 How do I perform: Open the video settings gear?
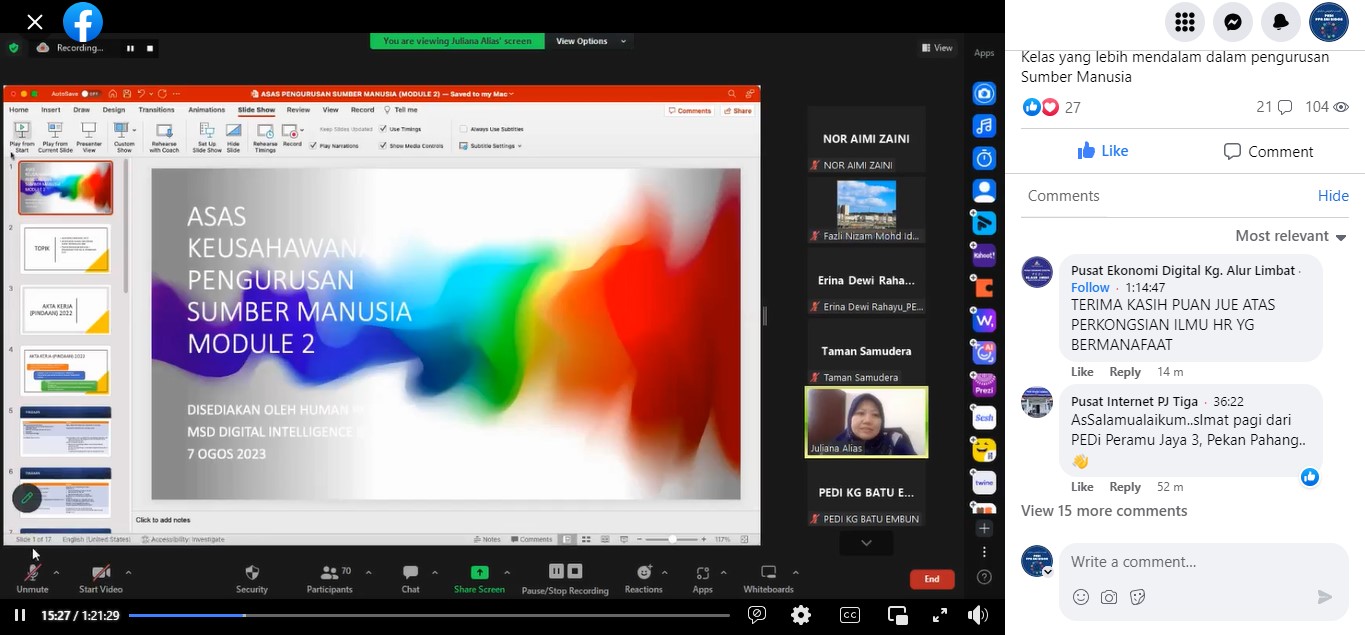(801, 615)
